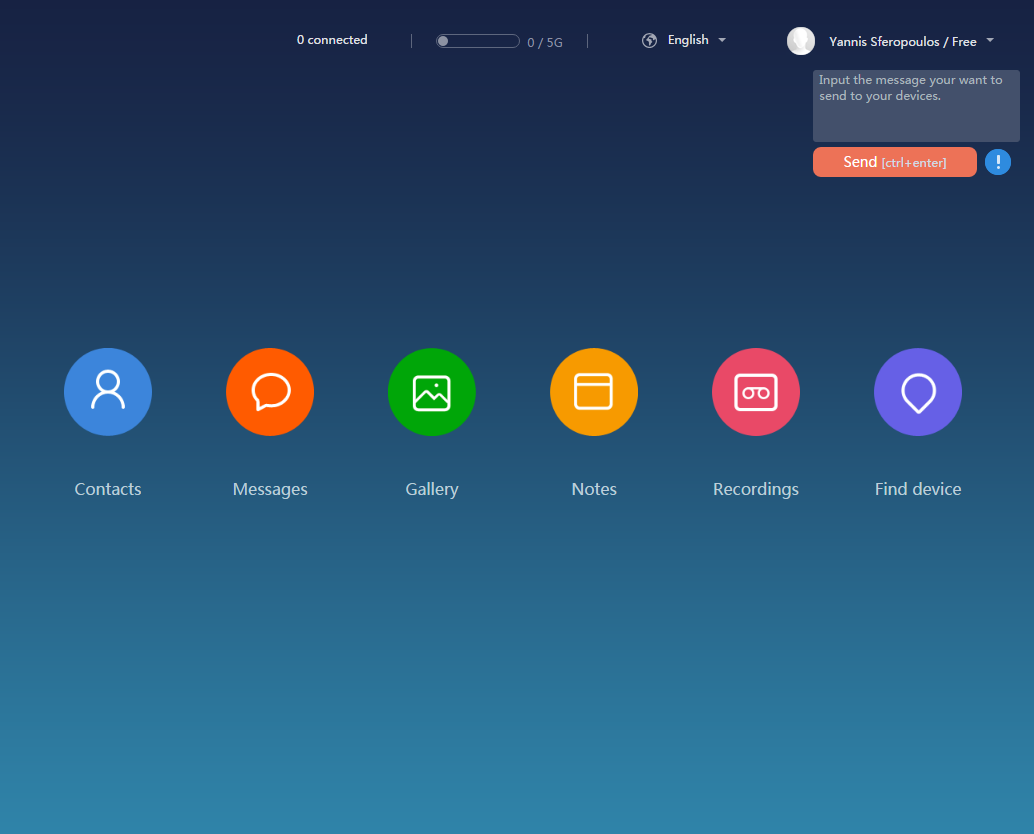Viewport: 1034px width, 834px height.
Task: Click the globe language icon
Action: 650,41
